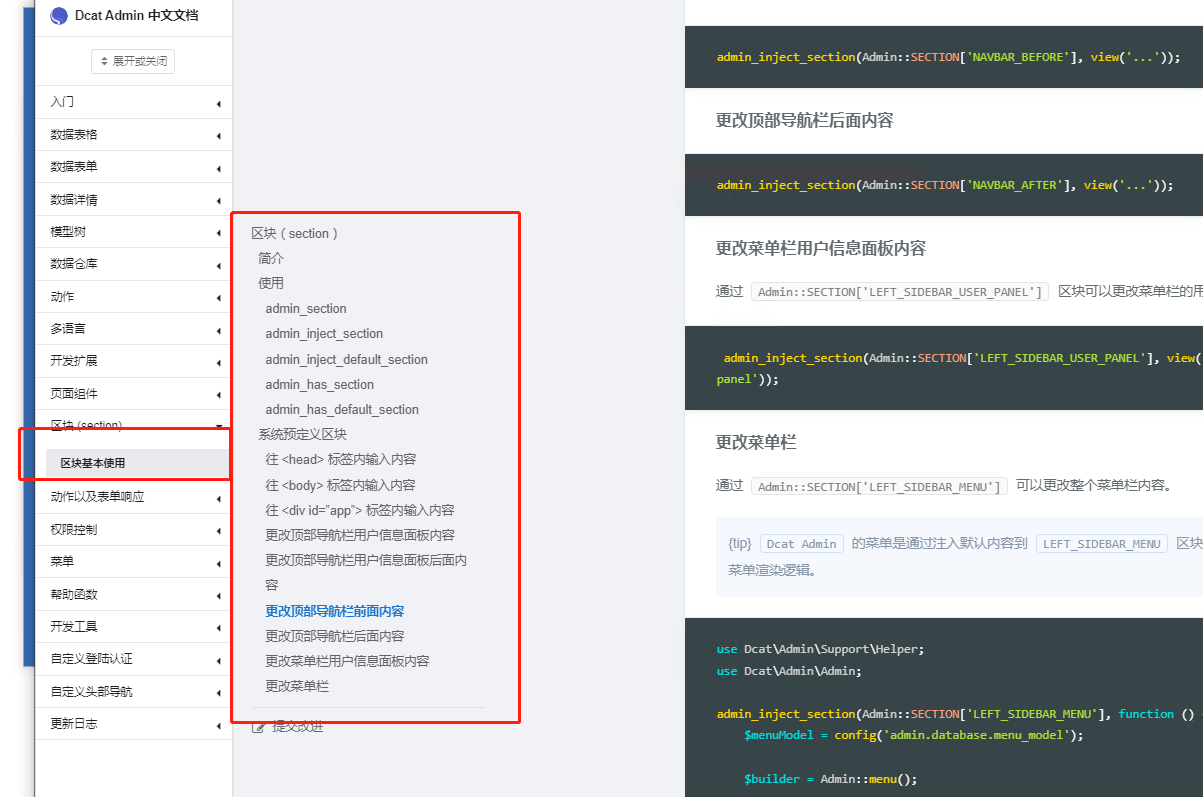
Task: Open the 动作以及表单响应 sidebar menu
Action: [133, 496]
